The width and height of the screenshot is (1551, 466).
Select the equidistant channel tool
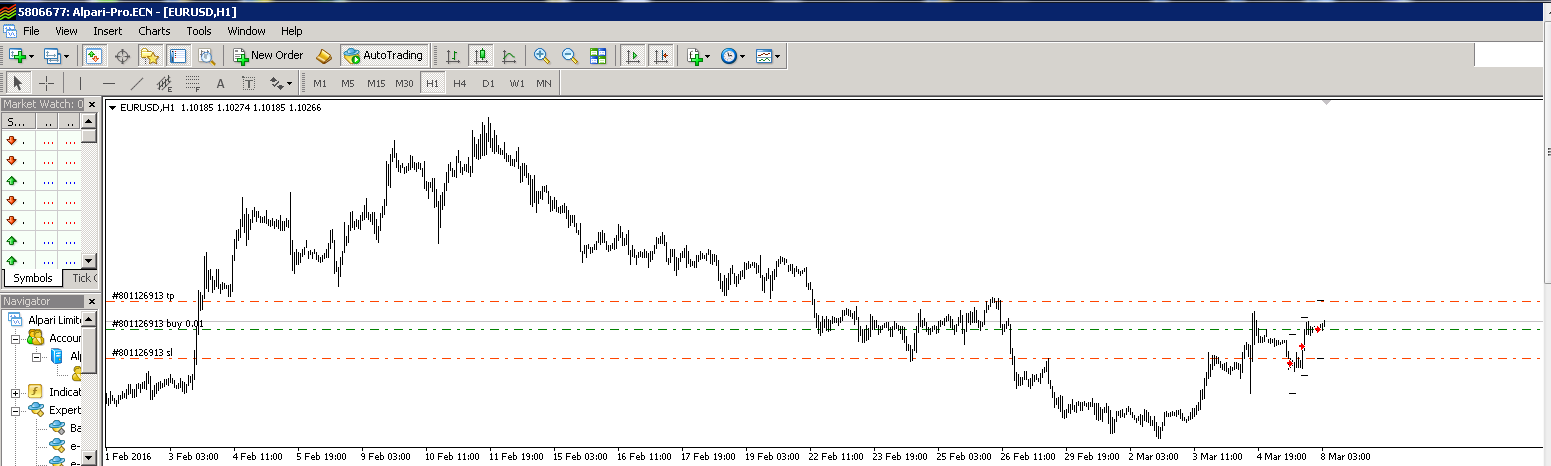(165, 83)
